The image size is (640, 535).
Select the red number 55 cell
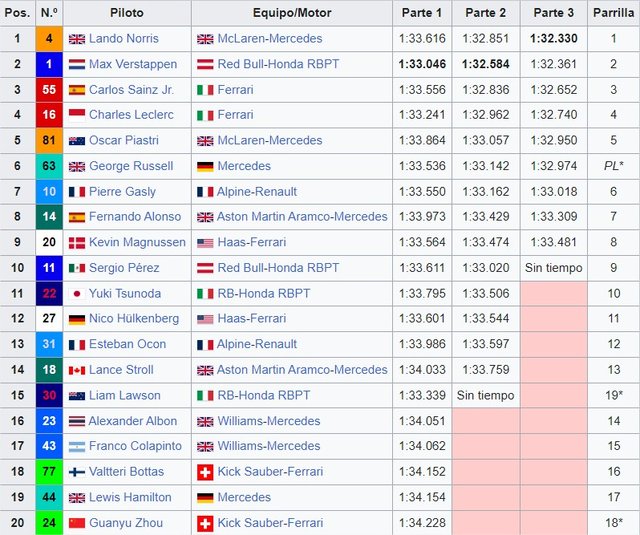pyautogui.click(x=49, y=89)
